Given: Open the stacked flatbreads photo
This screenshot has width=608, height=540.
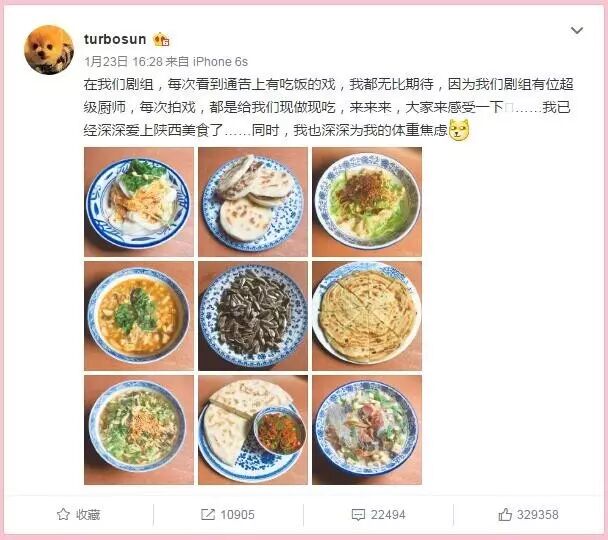Looking at the screenshot, I should pos(253,202).
